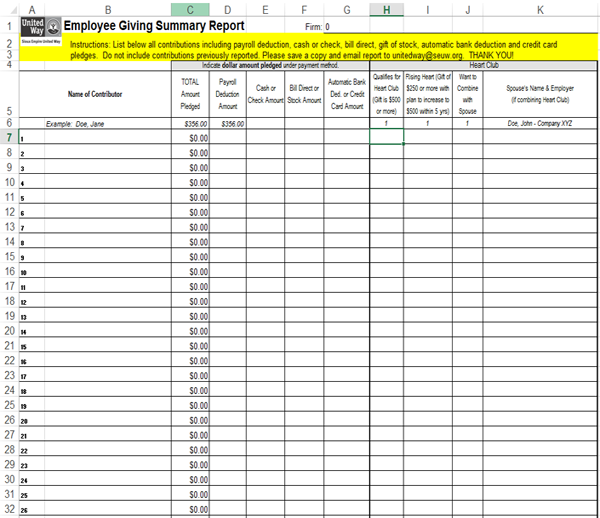Select column D header
The height and width of the screenshot is (518, 600).
coord(228,10)
